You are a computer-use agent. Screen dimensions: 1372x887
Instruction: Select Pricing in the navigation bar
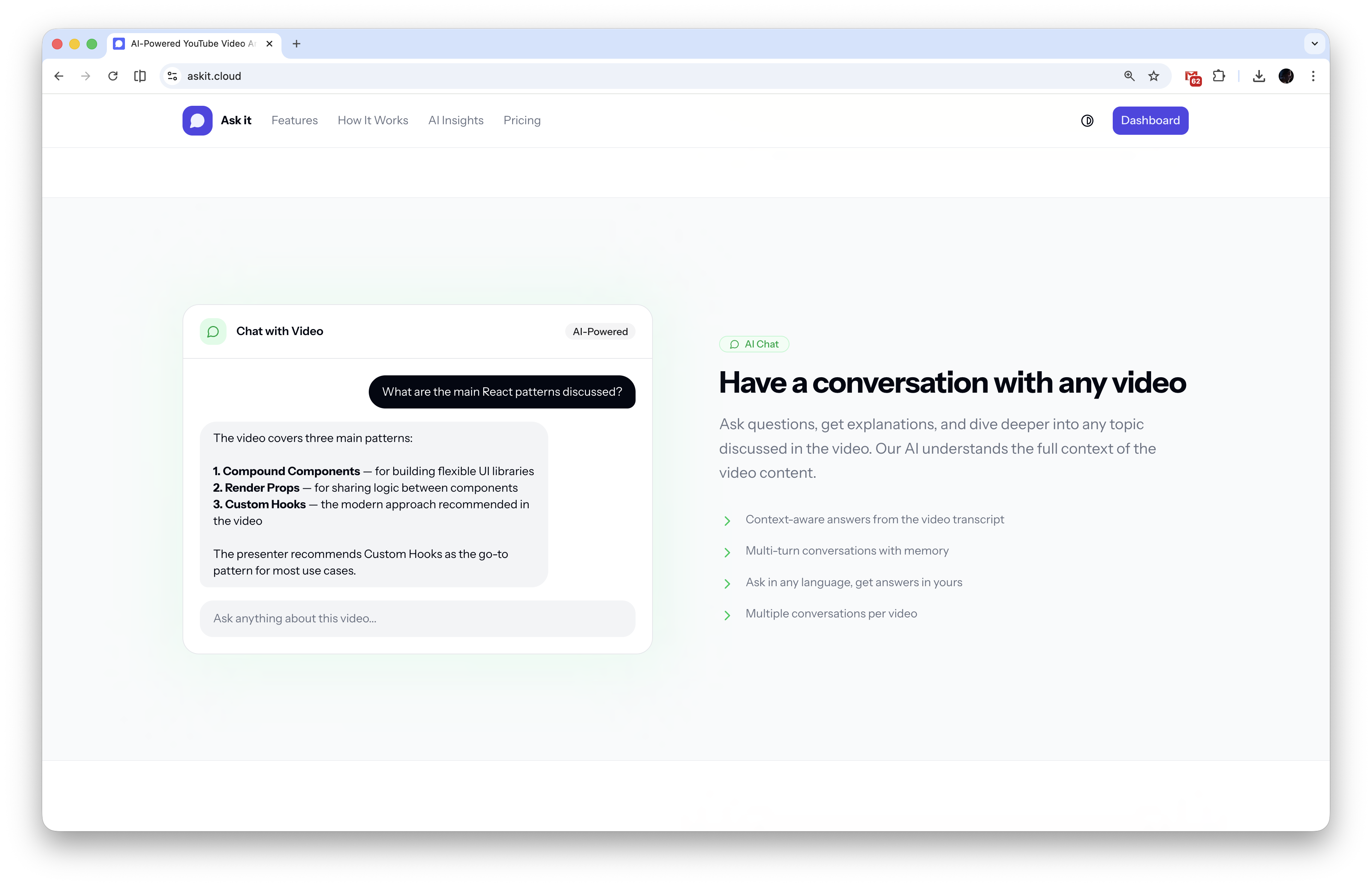click(x=522, y=120)
